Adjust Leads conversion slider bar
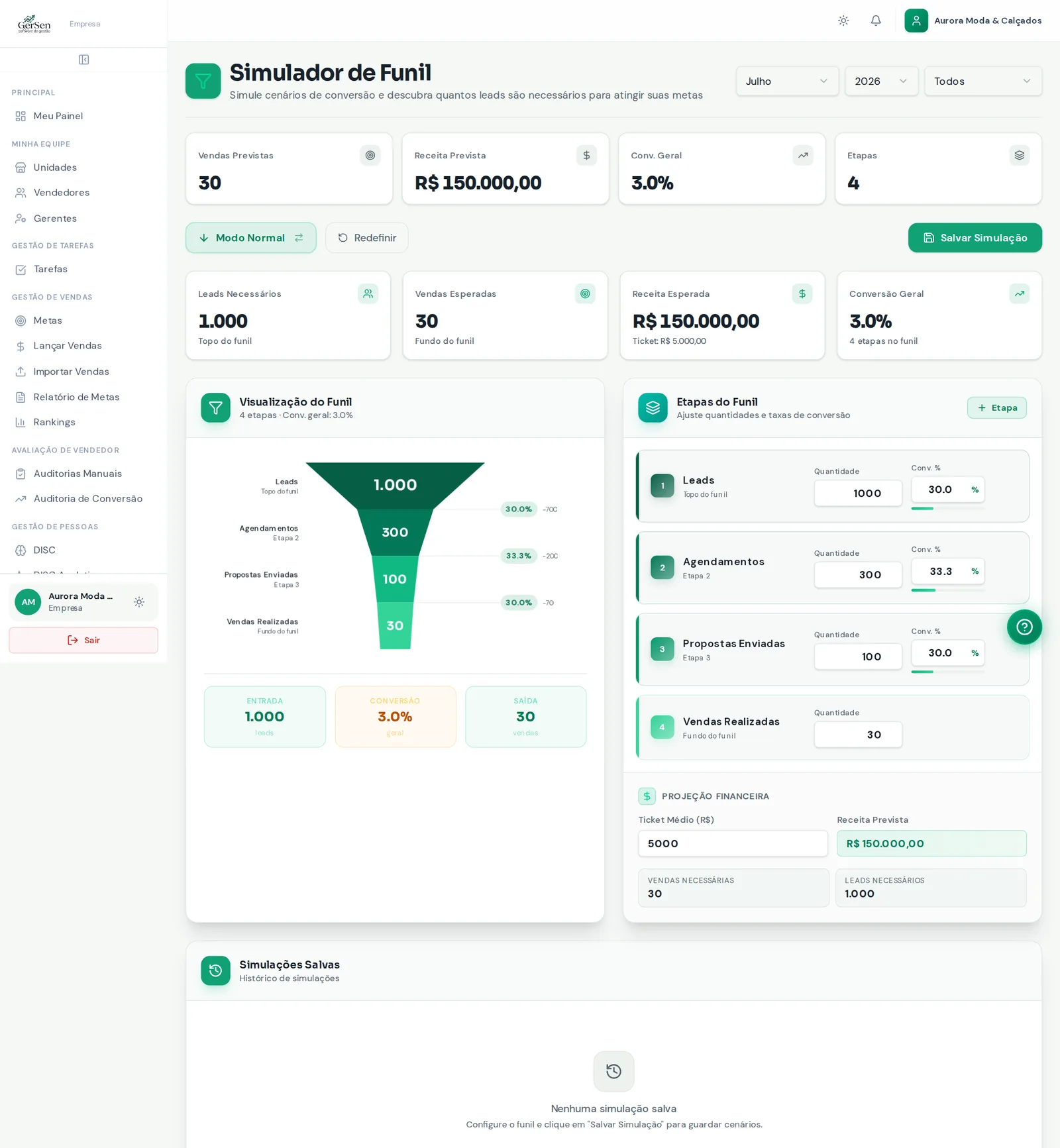 point(947,509)
